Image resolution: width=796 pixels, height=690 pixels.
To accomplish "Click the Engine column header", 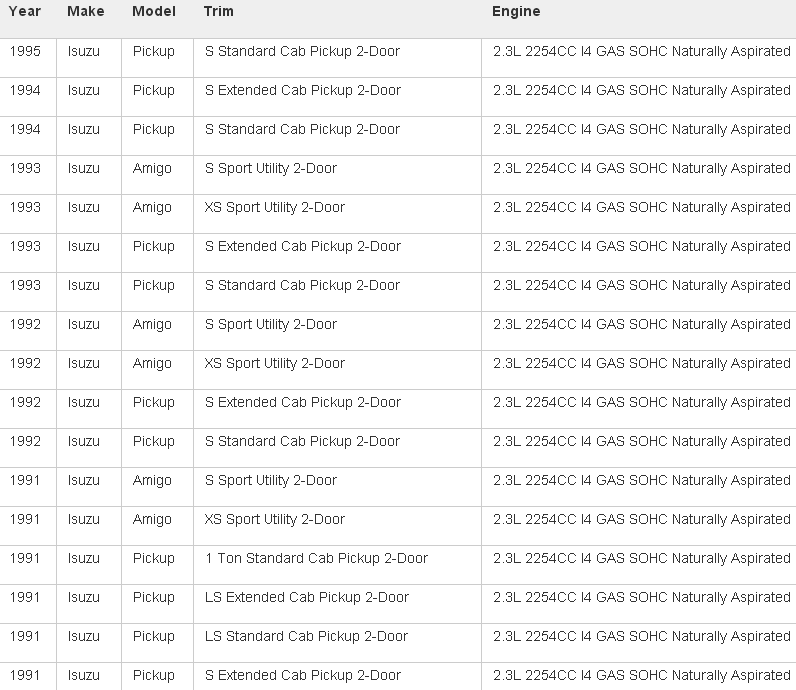I will coord(516,12).
